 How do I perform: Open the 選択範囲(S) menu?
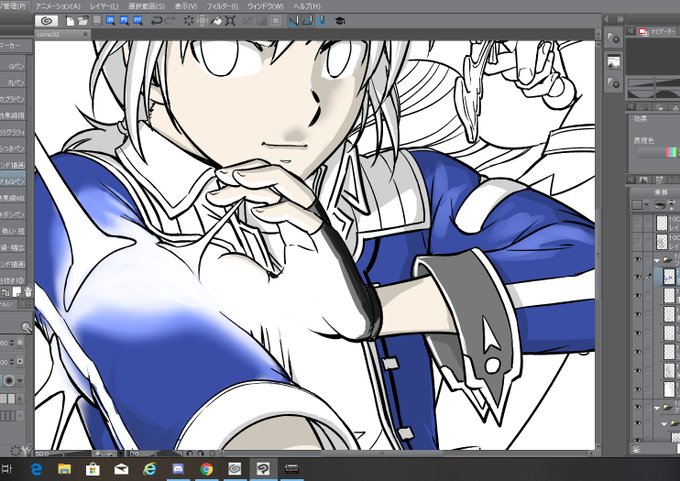pos(147,6)
